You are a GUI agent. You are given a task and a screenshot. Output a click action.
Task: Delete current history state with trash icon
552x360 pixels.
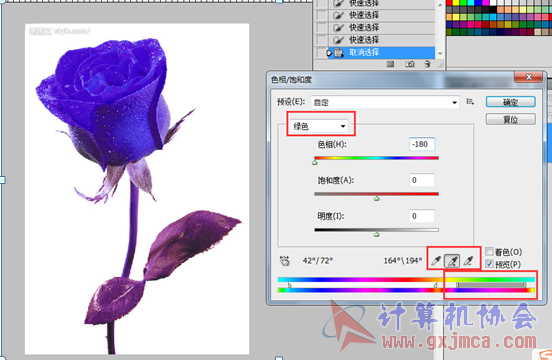point(427,64)
